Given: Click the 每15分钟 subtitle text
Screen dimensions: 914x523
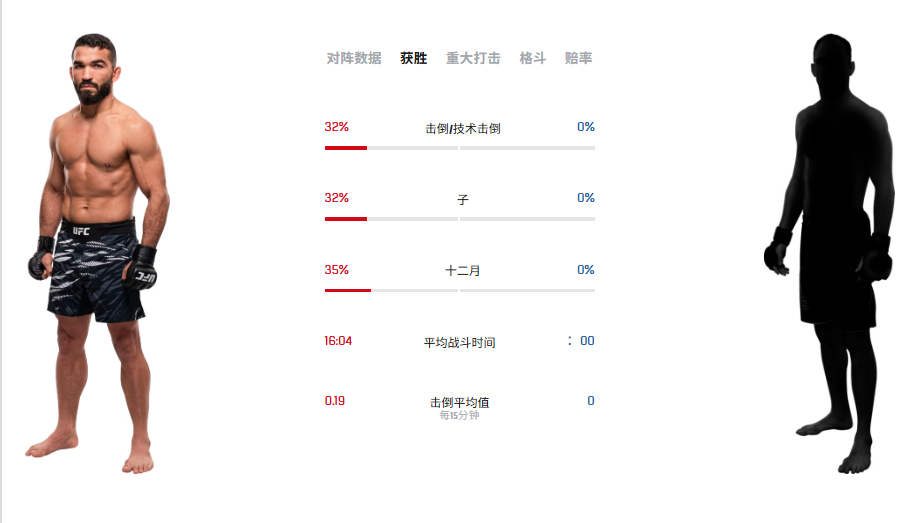Looking at the screenshot, I should pos(459,416).
